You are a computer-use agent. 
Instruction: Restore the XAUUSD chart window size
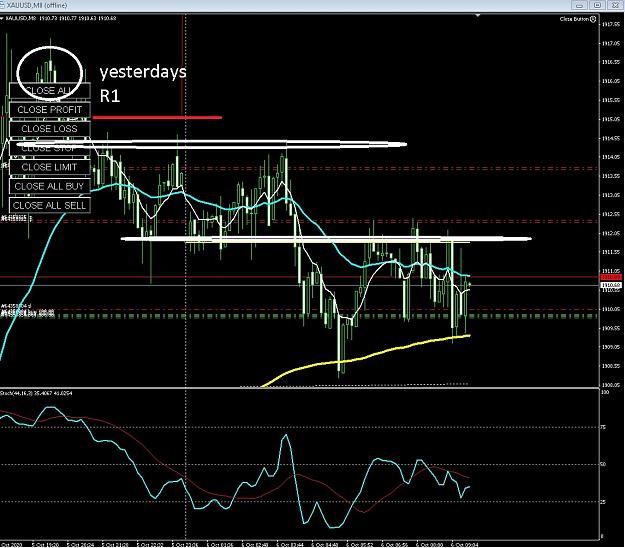[x=597, y=5]
